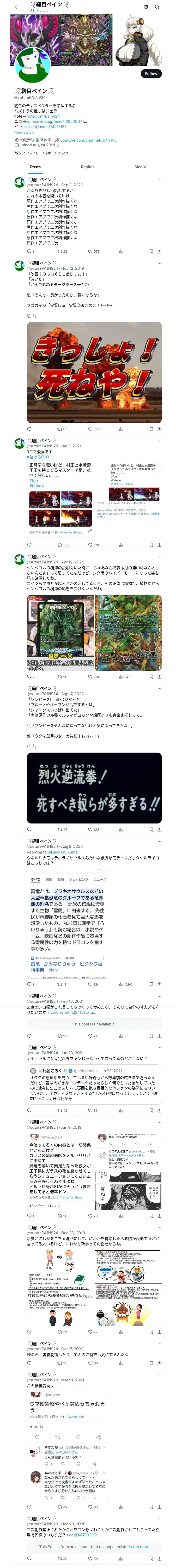Open the more menu on the Jan 3, 2021 post
Viewport: 176px width, 1568px height.
[x=159, y=441]
